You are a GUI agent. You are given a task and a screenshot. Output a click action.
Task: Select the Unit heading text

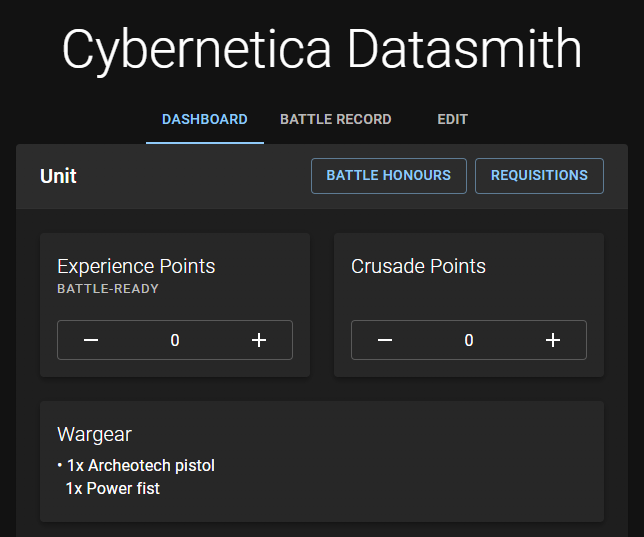click(x=58, y=176)
